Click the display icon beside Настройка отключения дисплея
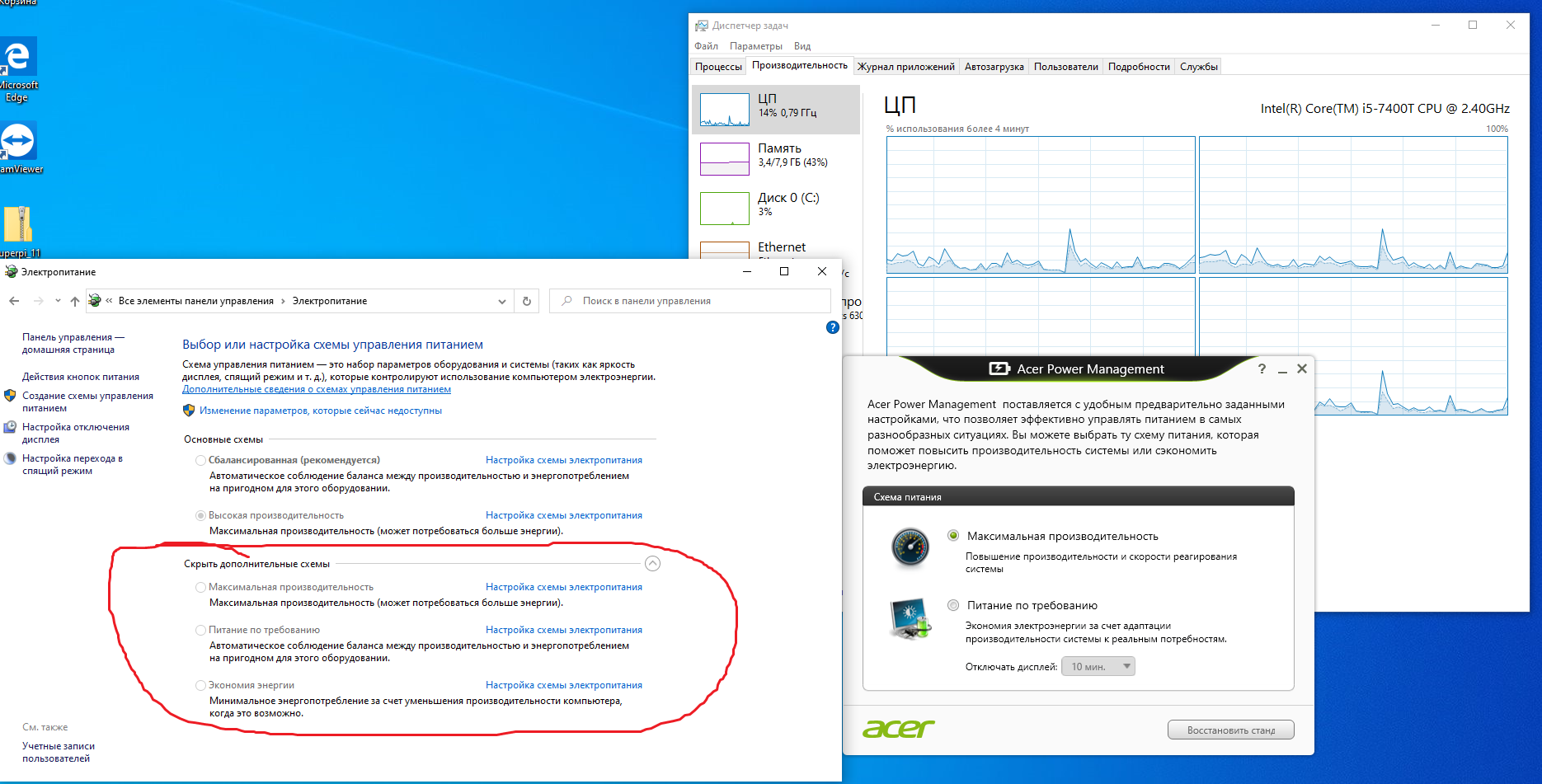This screenshot has width=1542, height=784. tap(10, 427)
